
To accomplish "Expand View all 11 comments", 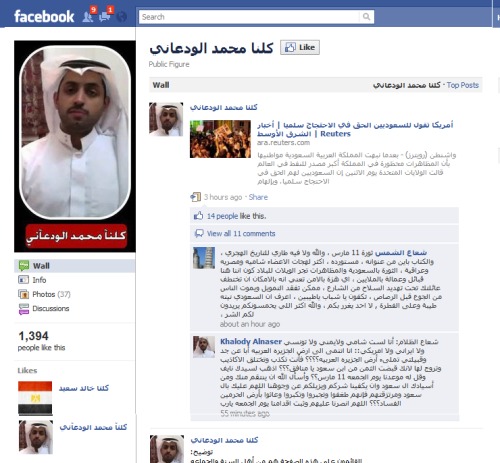I will 241,233.
